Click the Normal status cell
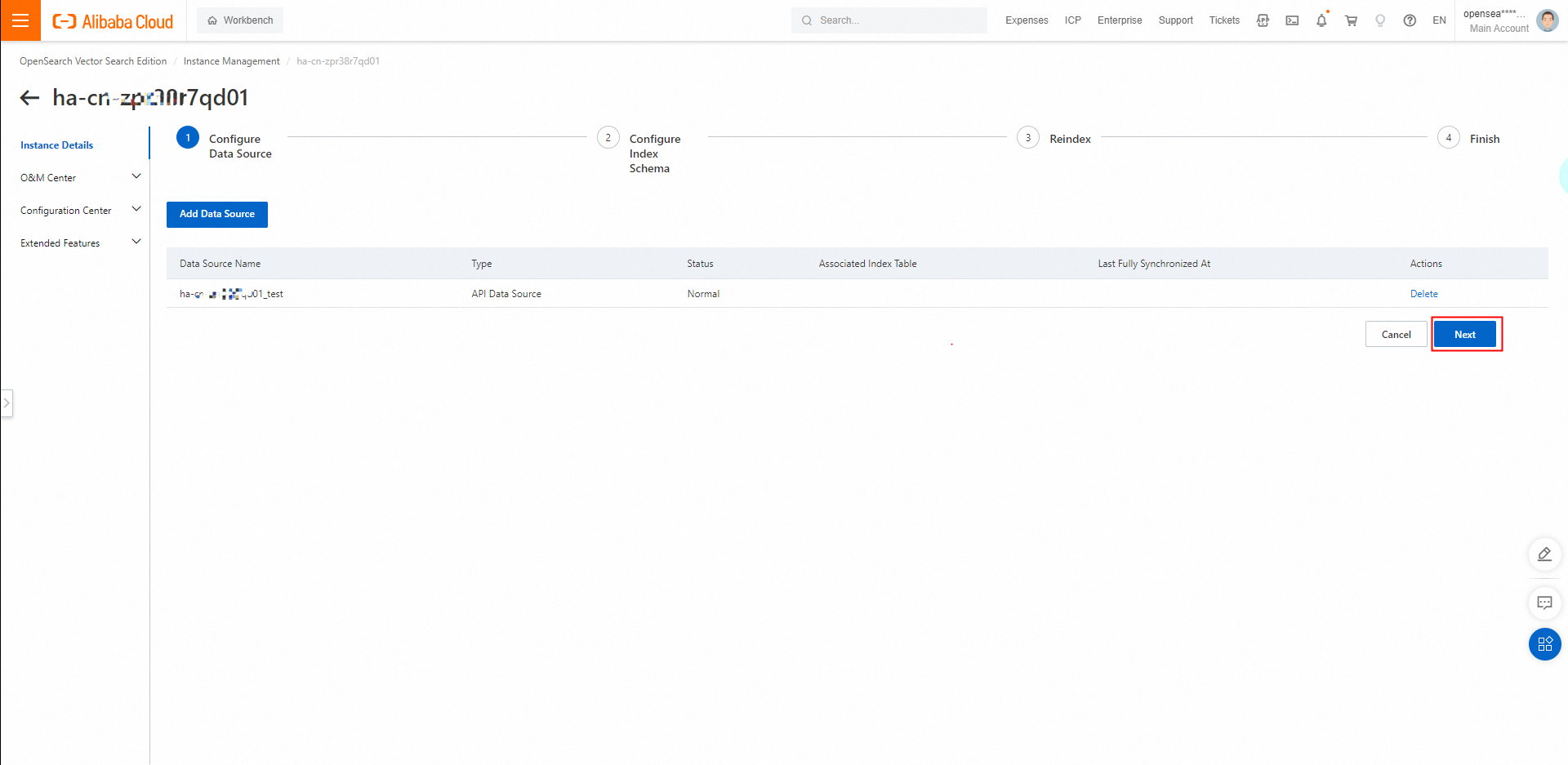Screen dimensions: 1568x765 703,294
